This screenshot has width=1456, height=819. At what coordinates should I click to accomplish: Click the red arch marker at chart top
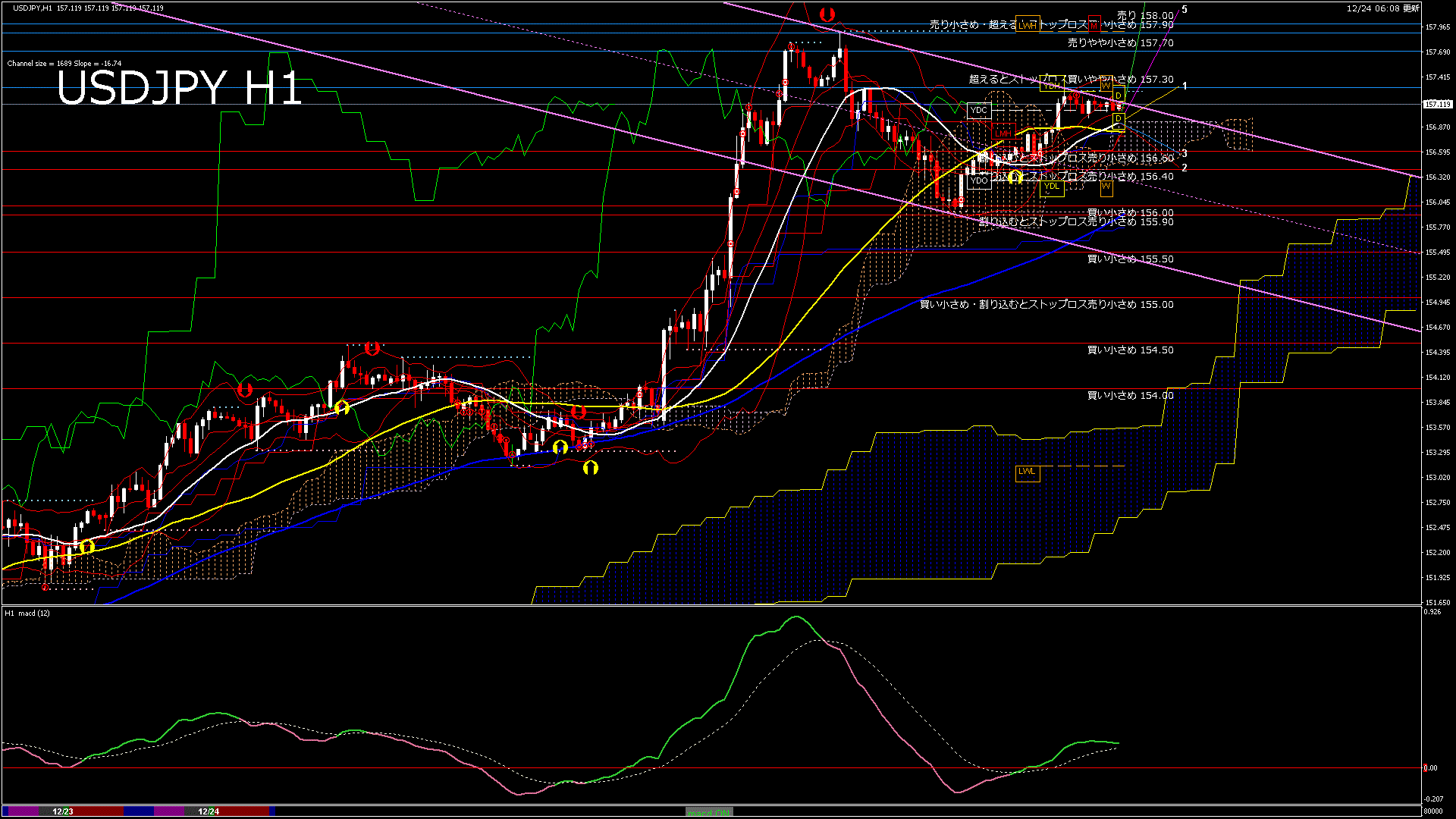[x=827, y=14]
